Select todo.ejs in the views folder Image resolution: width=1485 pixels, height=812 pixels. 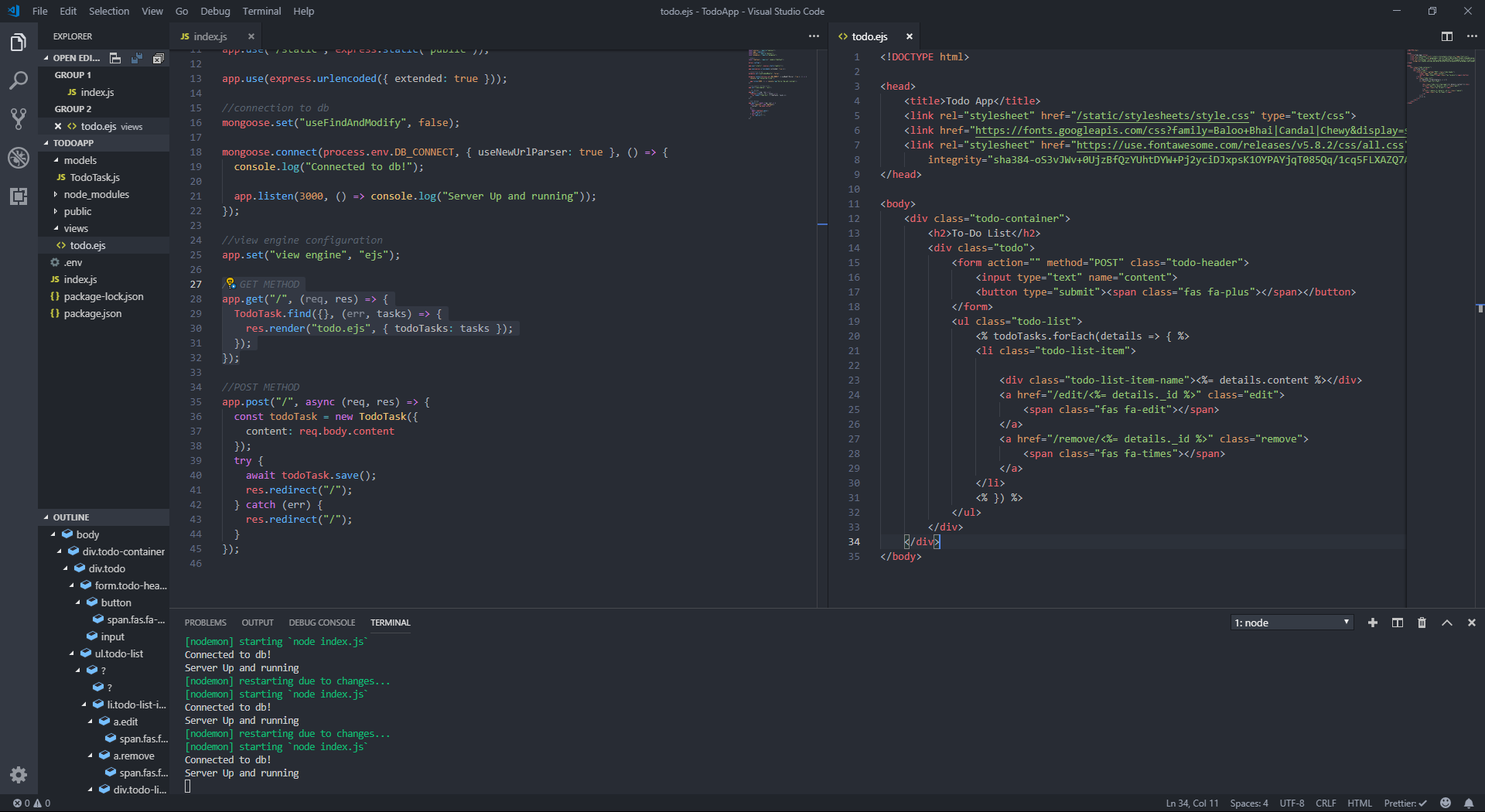tap(90, 245)
